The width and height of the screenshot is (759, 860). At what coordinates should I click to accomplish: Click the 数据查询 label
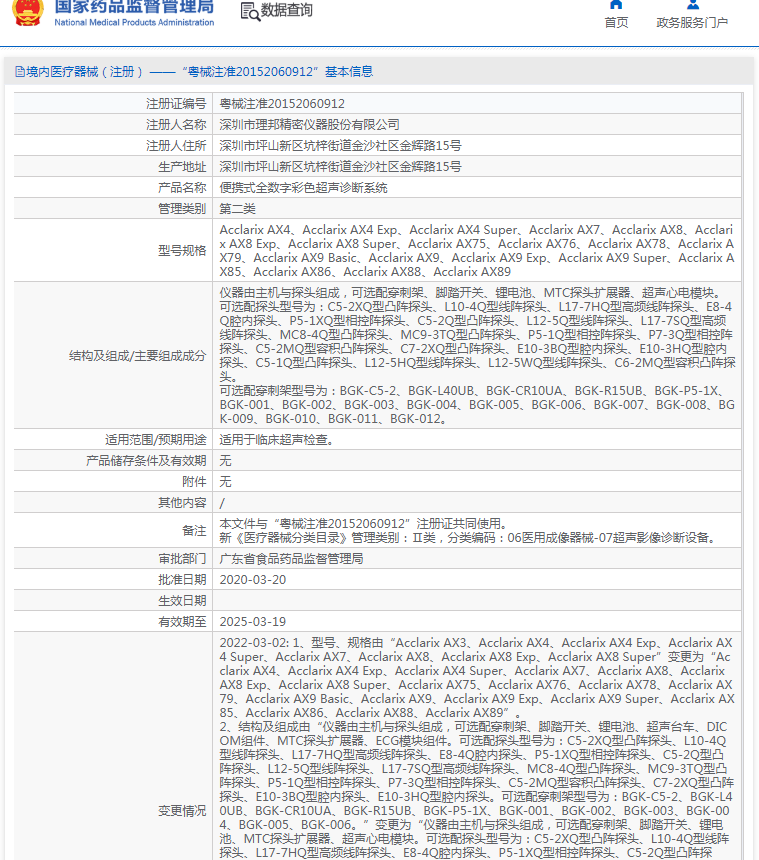tap(286, 10)
